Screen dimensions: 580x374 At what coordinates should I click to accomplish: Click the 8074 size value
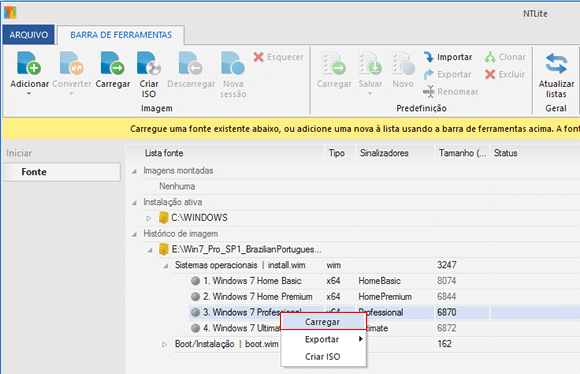pos(446,281)
